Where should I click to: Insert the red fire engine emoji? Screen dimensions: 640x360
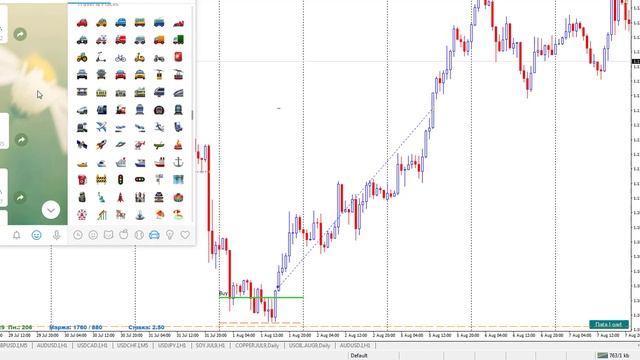[x=120, y=40]
